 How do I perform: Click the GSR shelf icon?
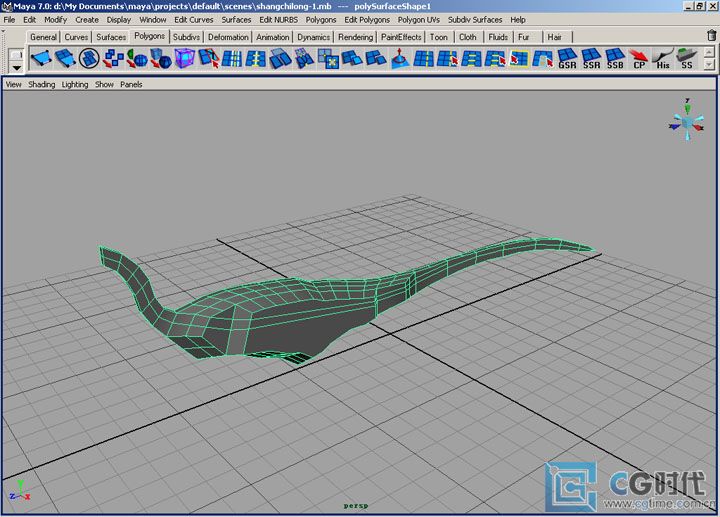point(568,59)
